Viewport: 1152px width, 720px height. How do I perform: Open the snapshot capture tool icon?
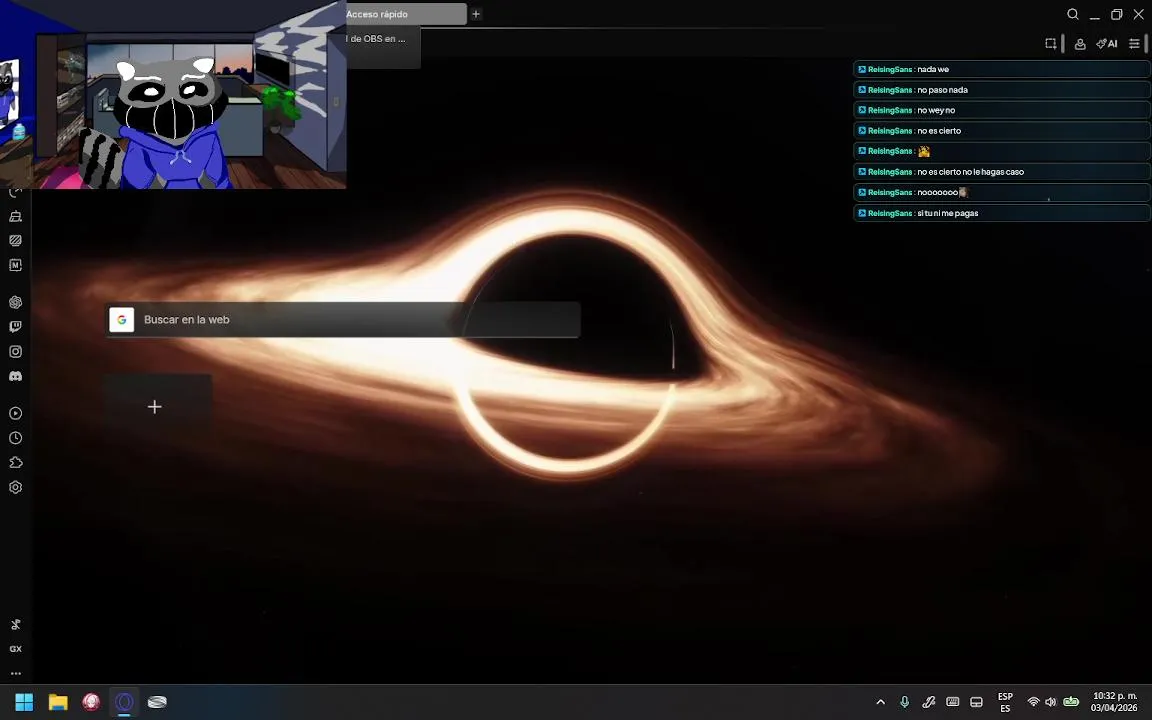[1051, 43]
